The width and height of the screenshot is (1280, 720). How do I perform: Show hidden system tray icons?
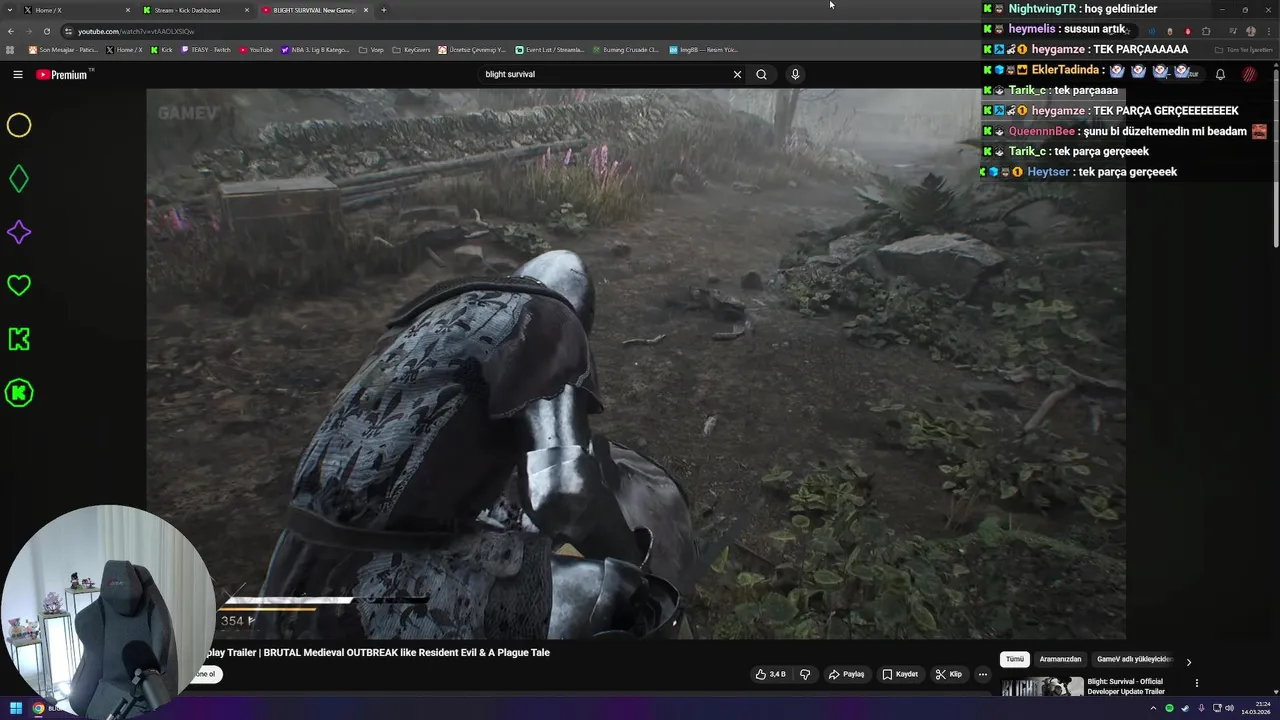coord(1153,708)
